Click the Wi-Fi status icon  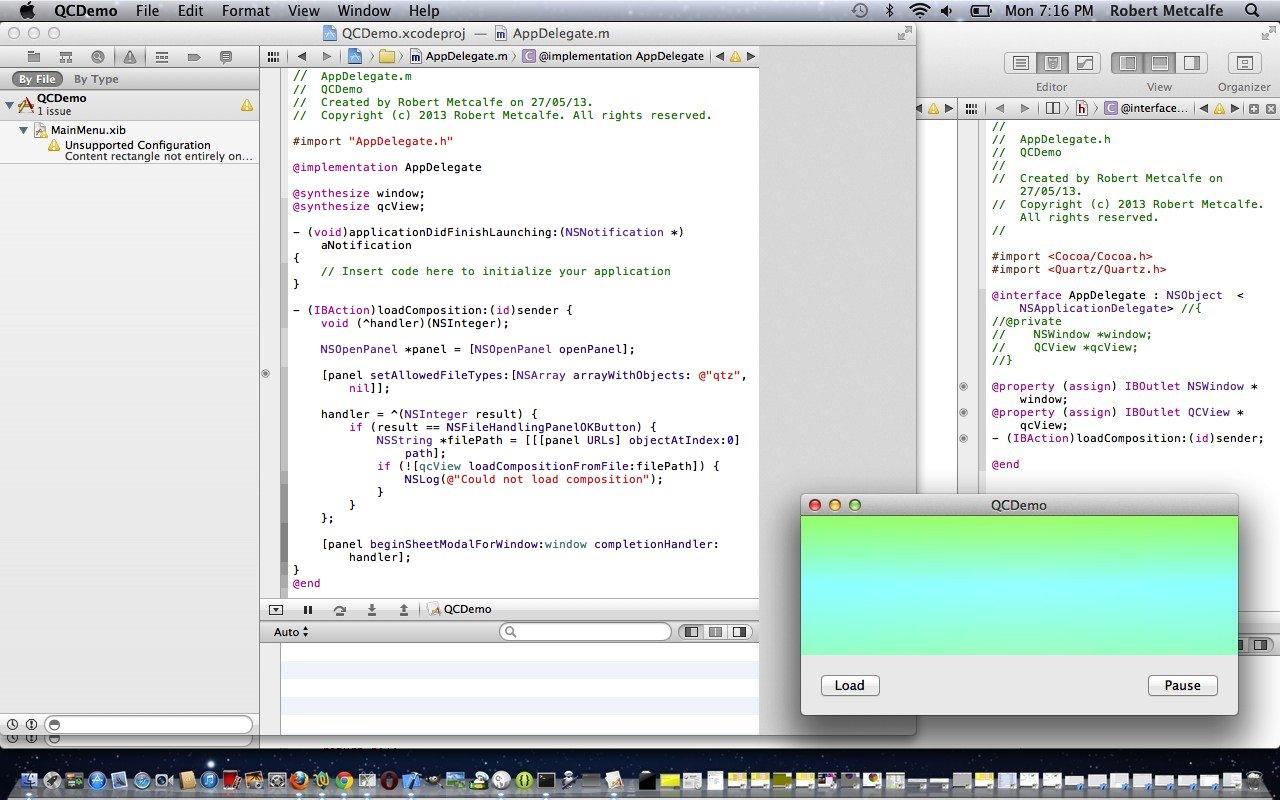tap(919, 11)
